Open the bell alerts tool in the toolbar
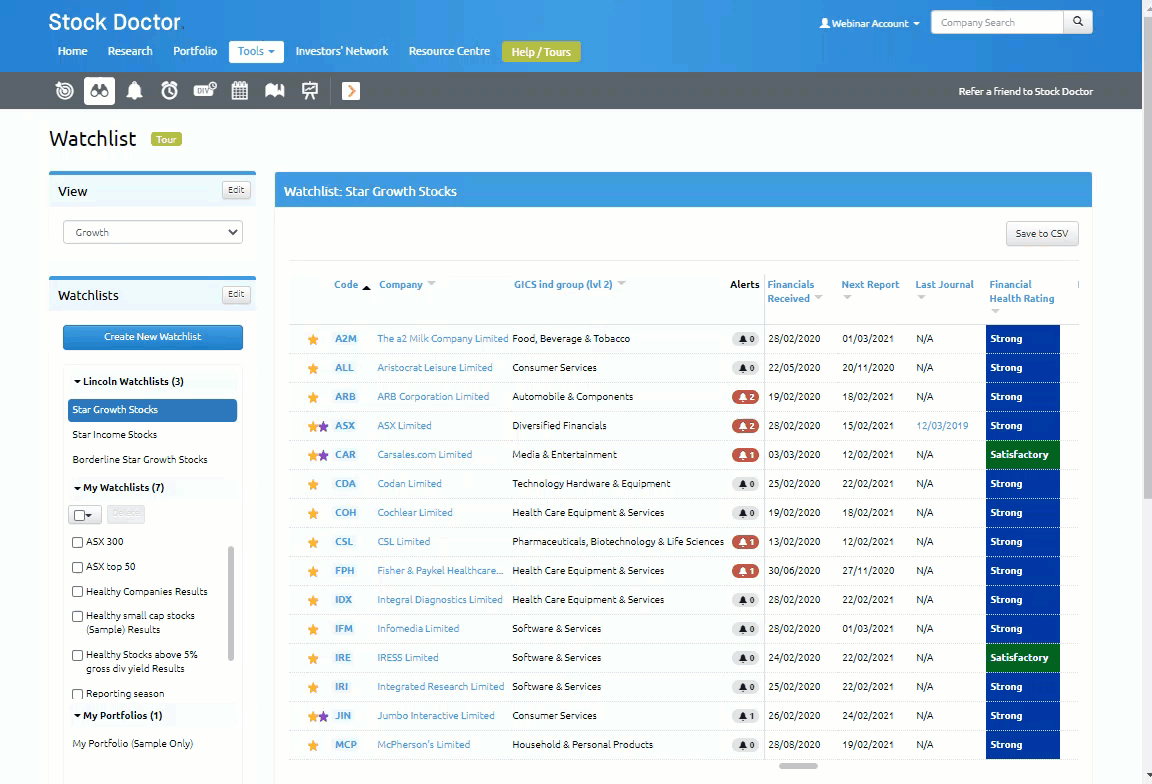 coord(134,90)
